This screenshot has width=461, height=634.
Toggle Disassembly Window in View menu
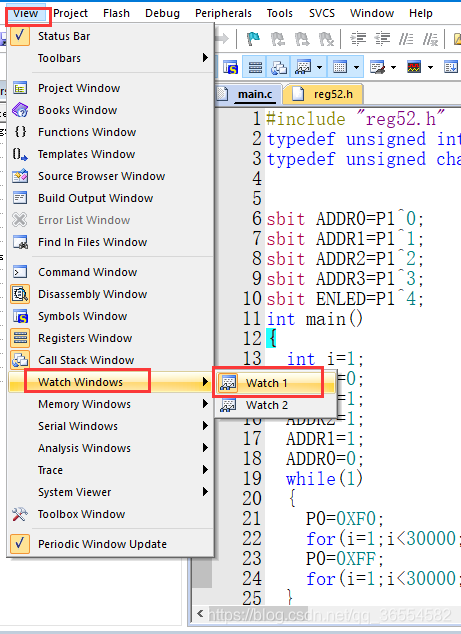(x=110, y=294)
